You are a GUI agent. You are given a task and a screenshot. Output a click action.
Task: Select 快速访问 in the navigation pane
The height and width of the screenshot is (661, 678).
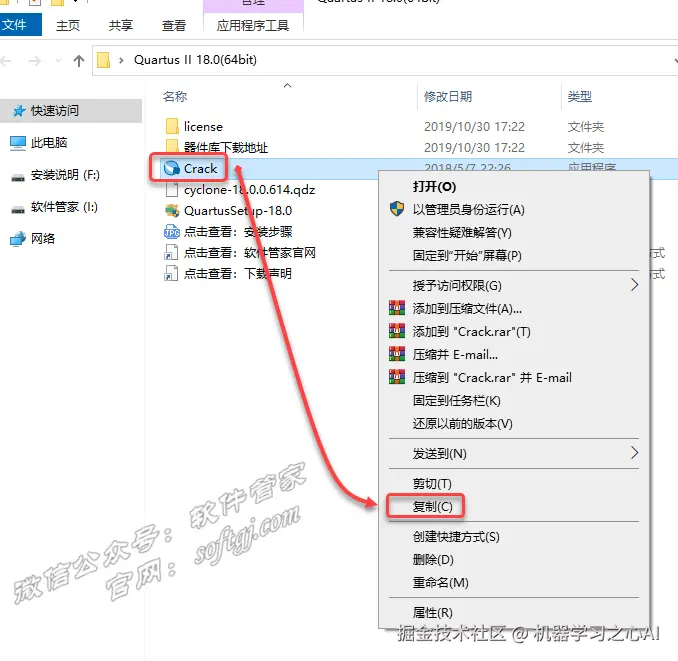click(x=70, y=111)
